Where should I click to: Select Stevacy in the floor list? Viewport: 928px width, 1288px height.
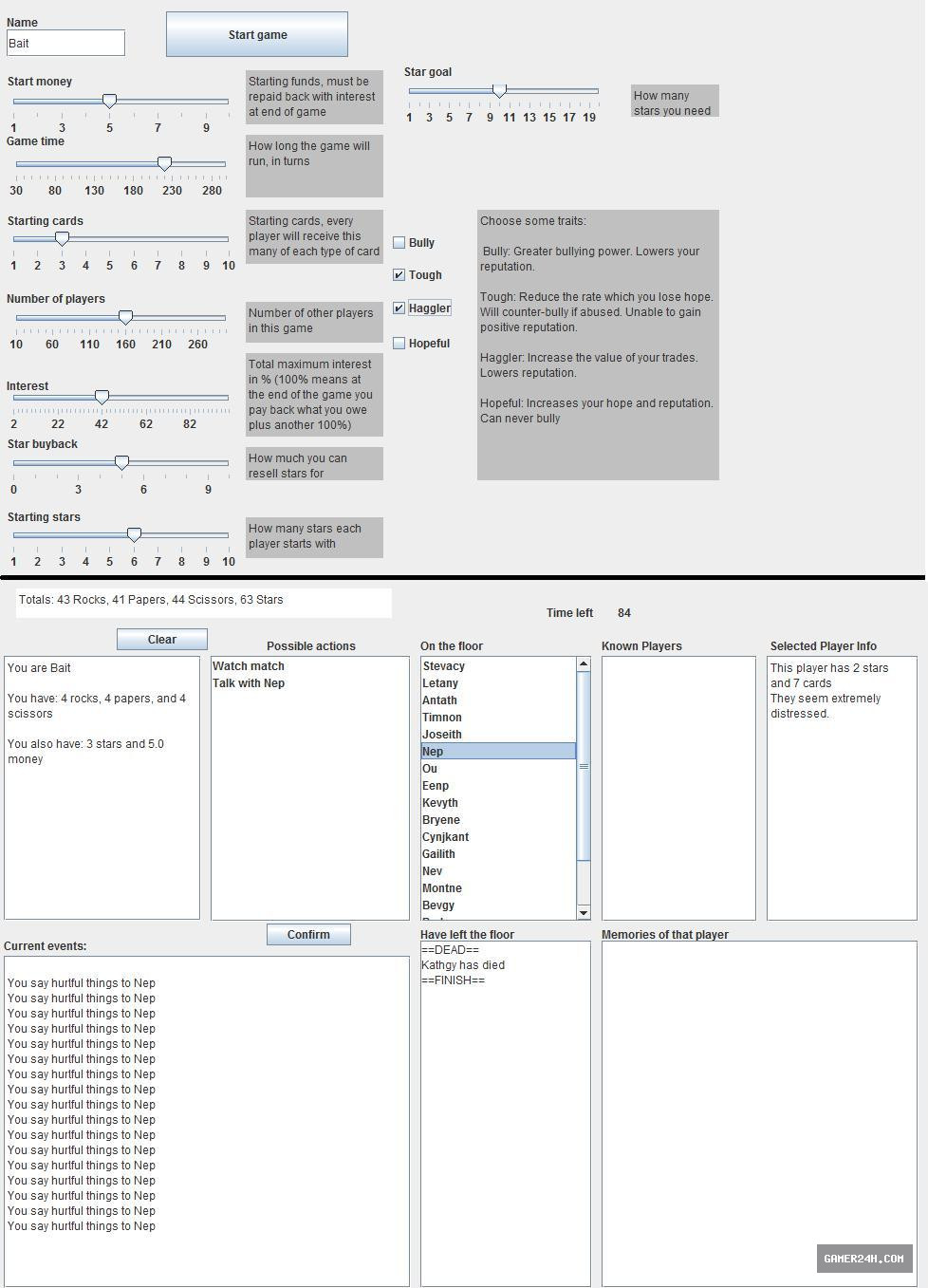(498, 666)
